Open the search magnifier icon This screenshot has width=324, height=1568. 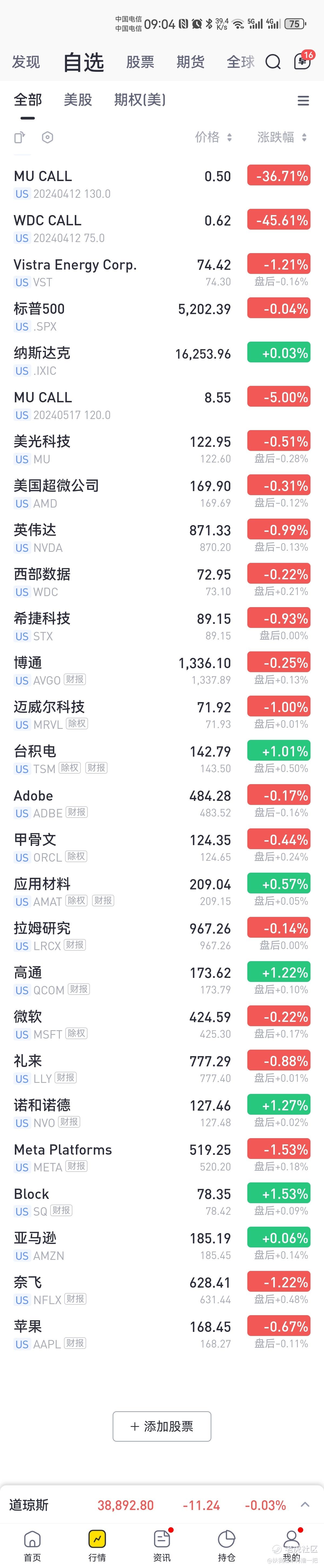click(x=273, y=62)
